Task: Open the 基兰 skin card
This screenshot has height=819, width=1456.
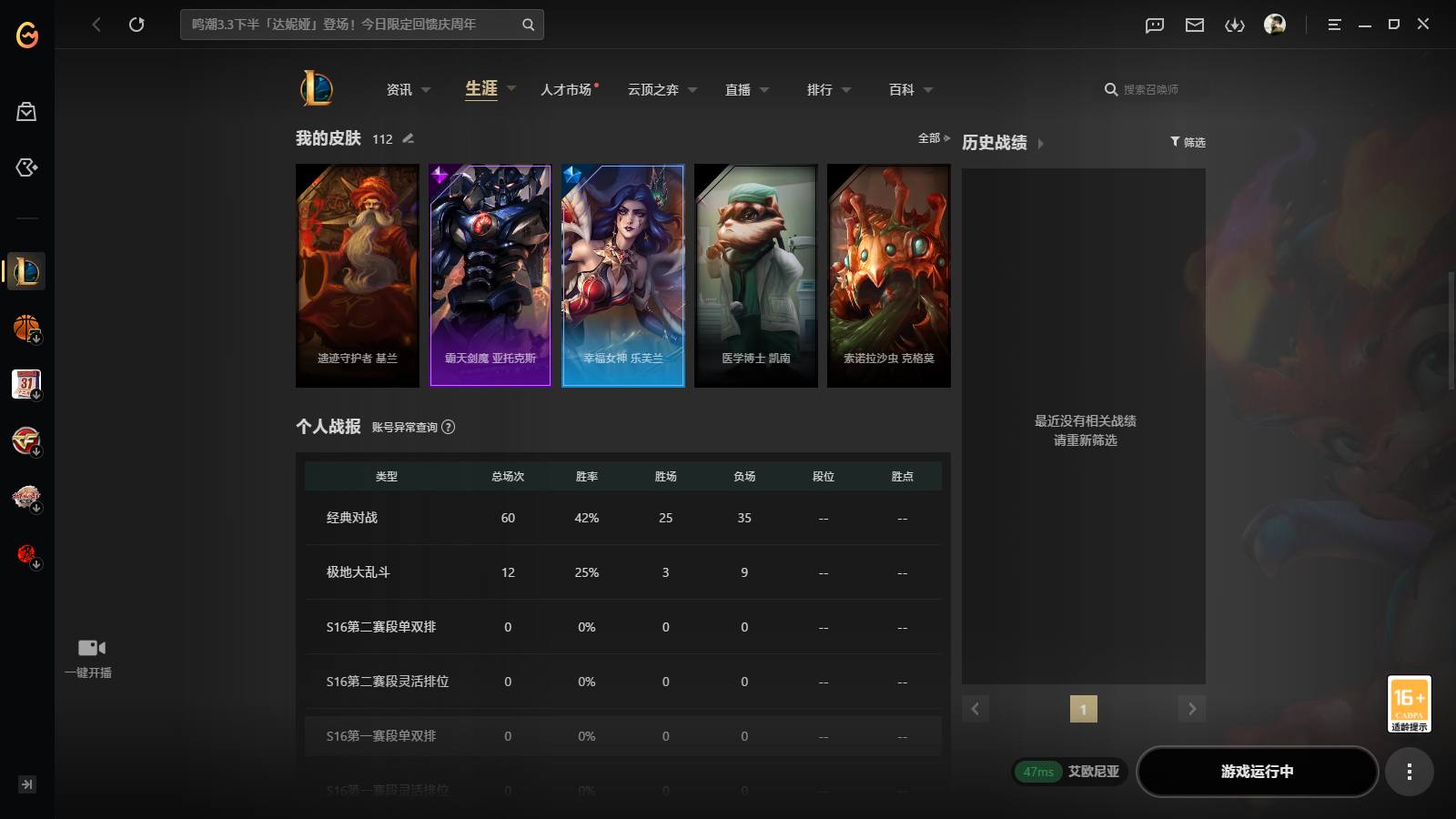Action: point(358,276)
